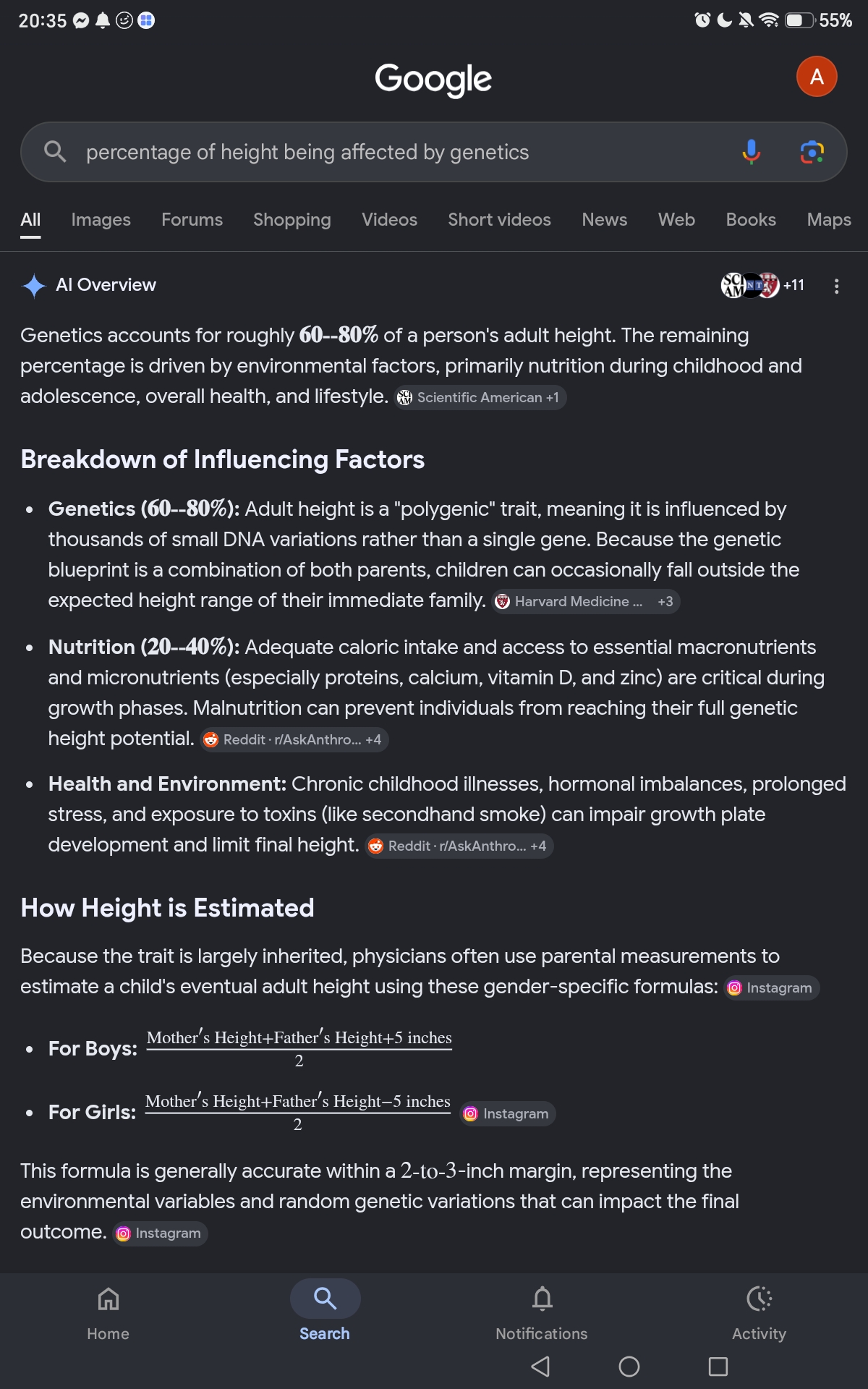Tap the Google logo
This screenshot has width=868, height=1389.
(x=433, y=78)
